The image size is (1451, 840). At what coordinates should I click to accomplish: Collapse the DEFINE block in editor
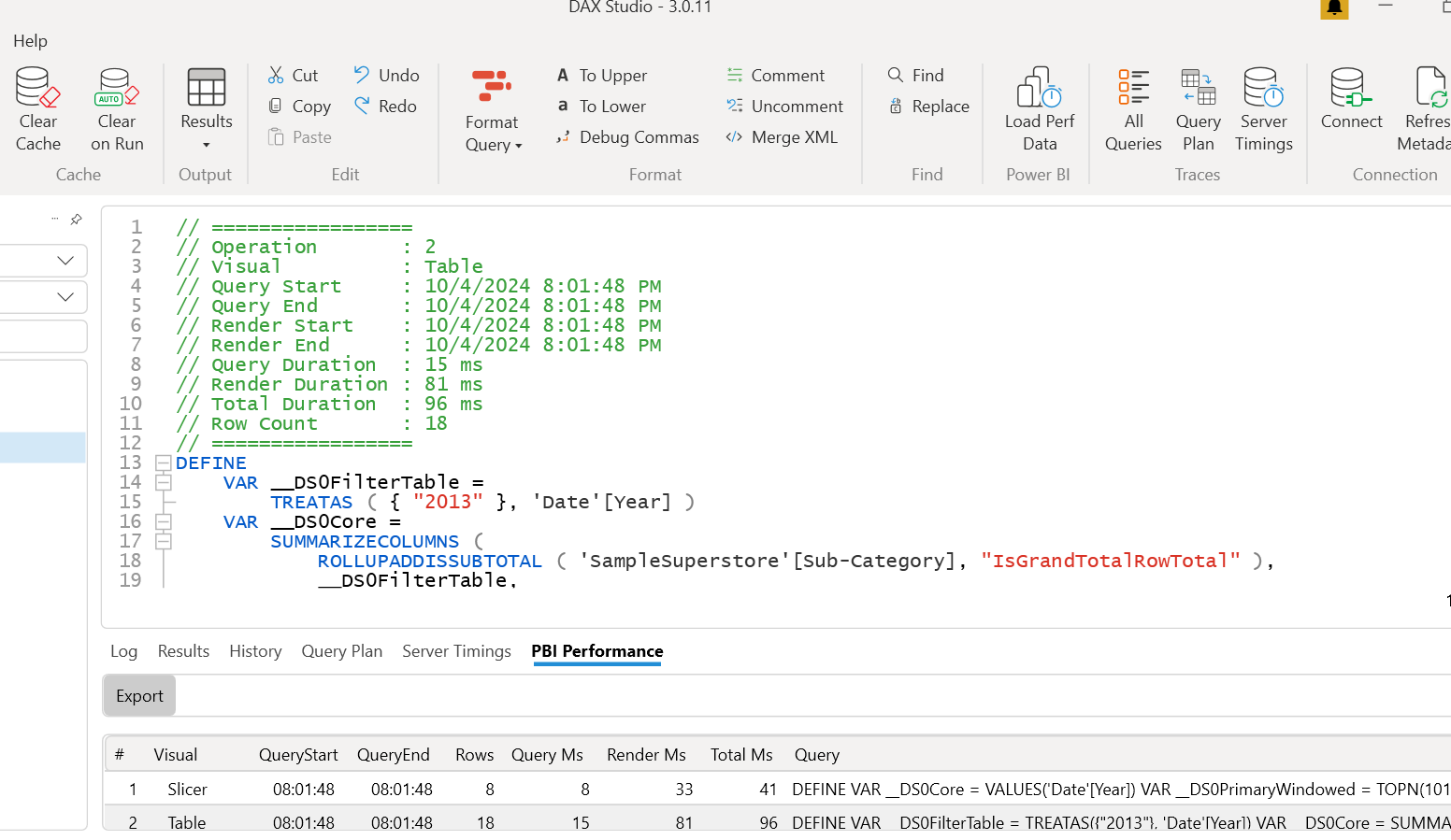click(x=164, y=463)
